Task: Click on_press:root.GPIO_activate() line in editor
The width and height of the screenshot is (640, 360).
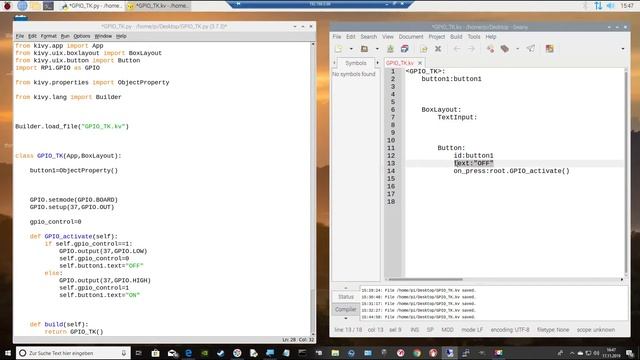Action: tap(511, 171)
